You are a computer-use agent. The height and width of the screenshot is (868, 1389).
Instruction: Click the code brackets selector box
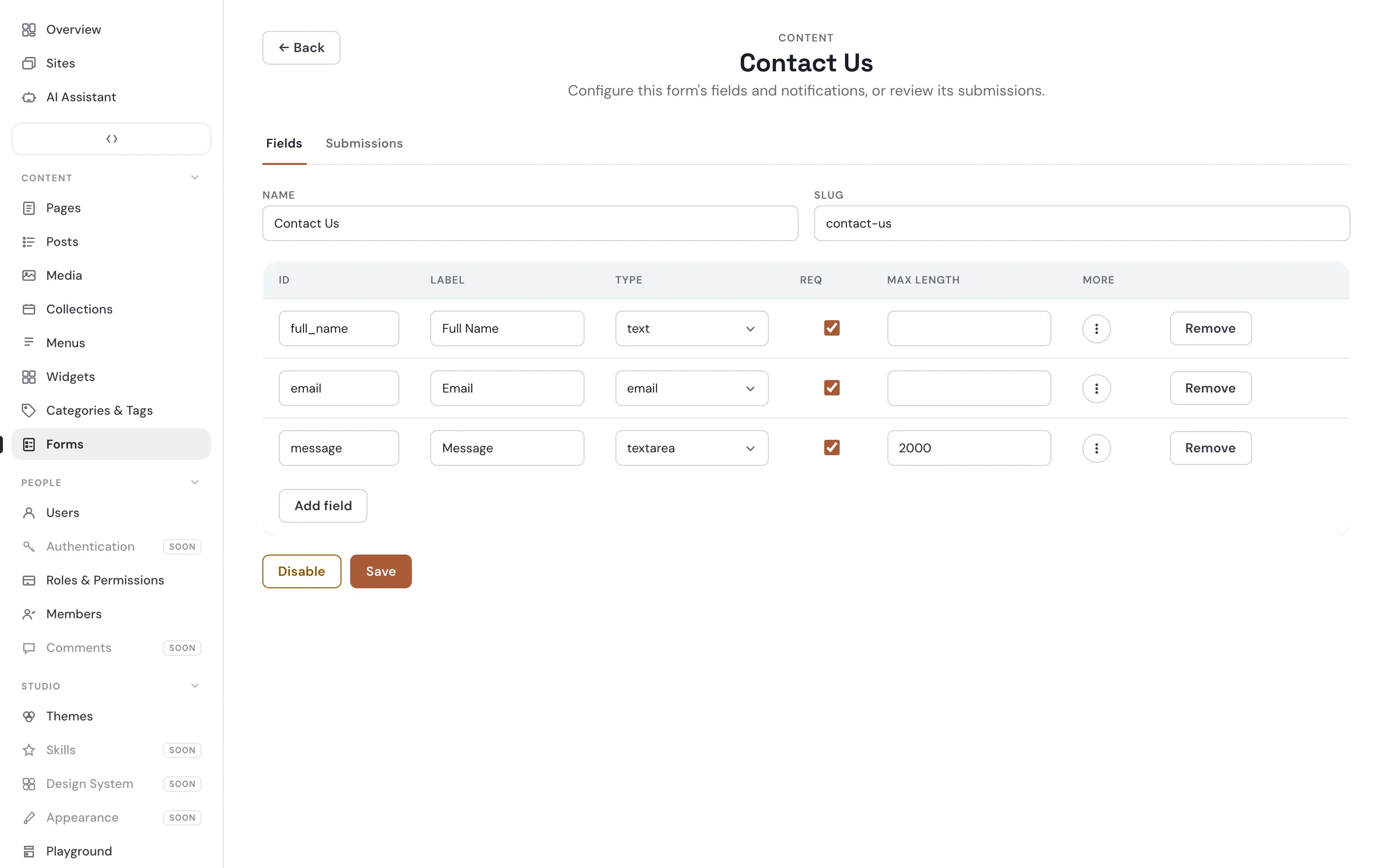click(111, 139)
